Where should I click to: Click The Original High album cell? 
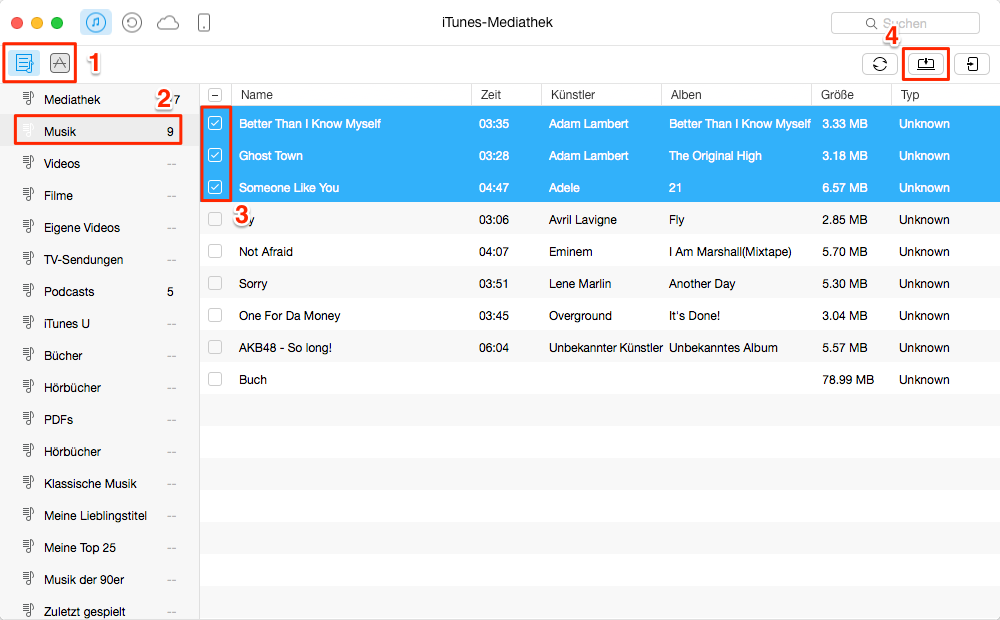715,156
